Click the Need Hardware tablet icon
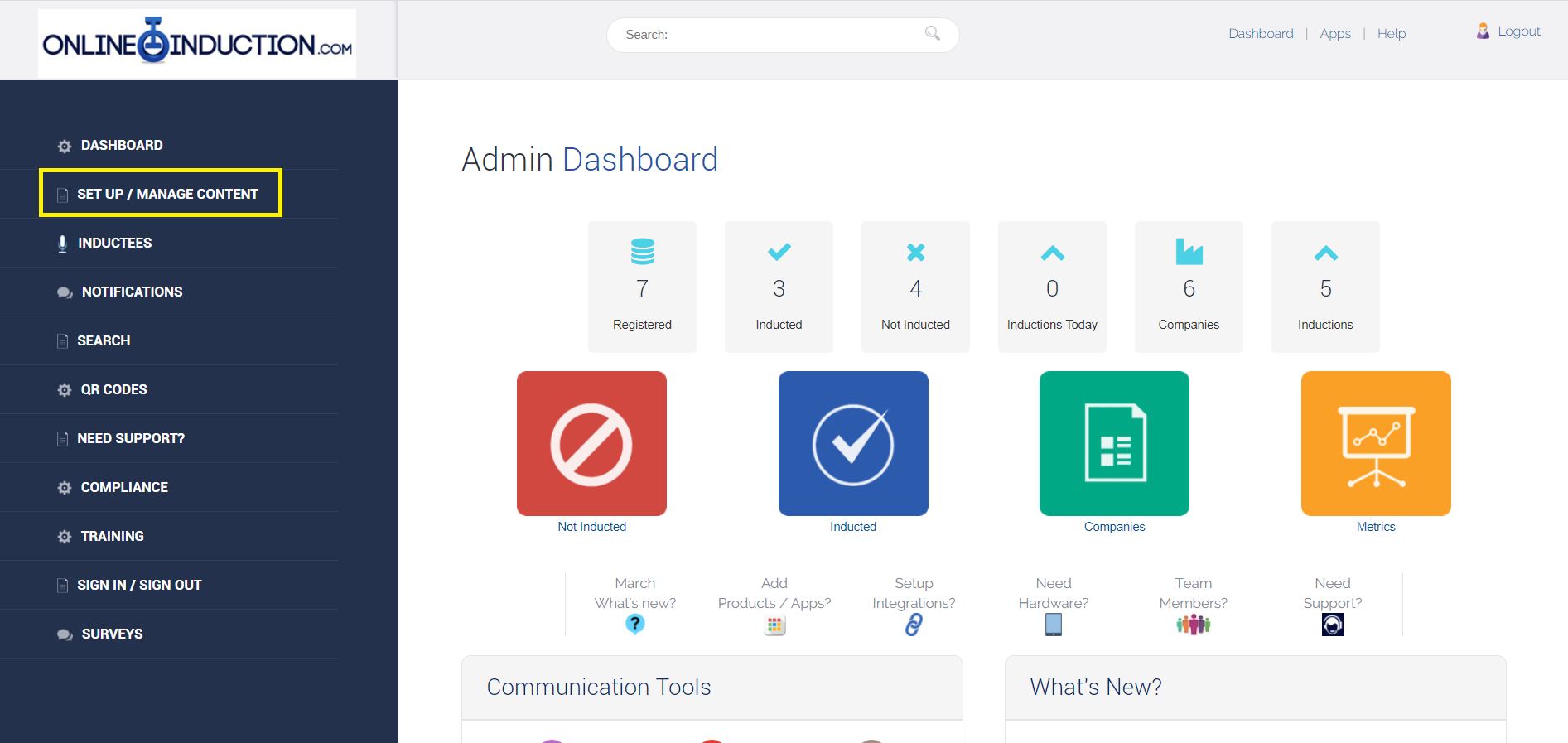The height and width of the screenshot is (743, 1568). pos(1054,625)
